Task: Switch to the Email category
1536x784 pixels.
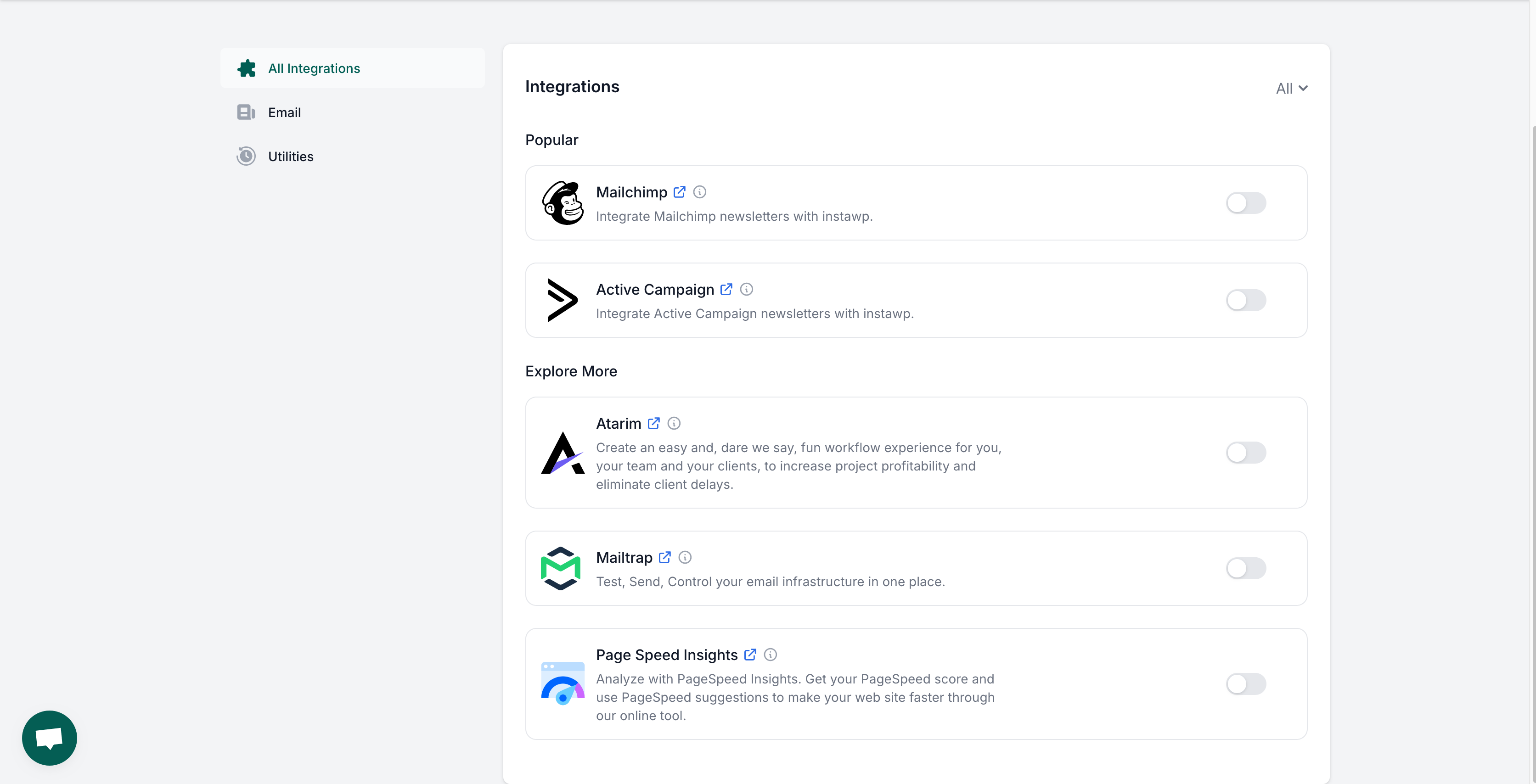Action: click(x=284, y=112)
